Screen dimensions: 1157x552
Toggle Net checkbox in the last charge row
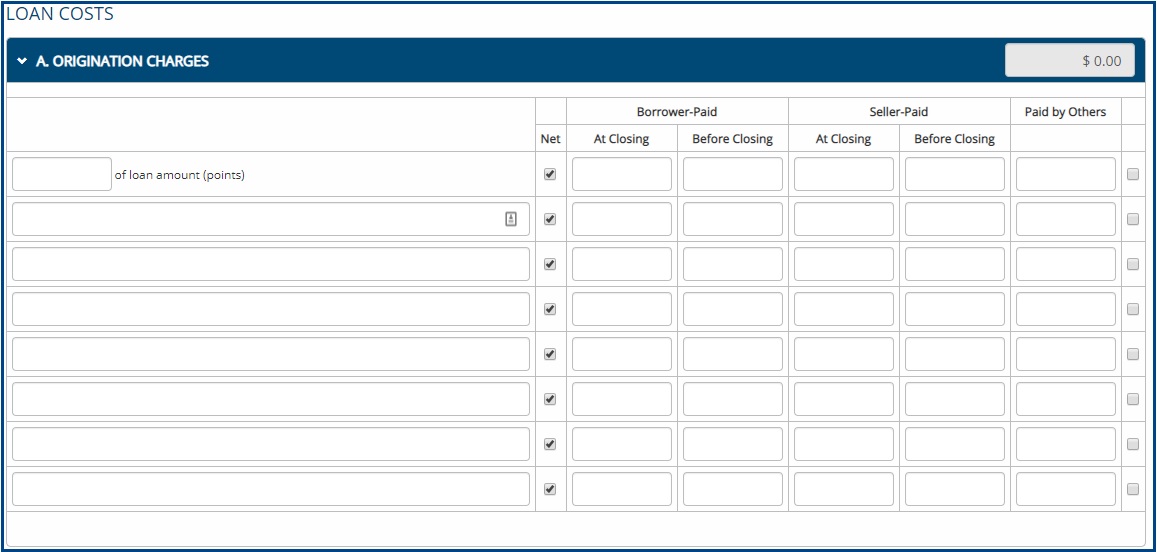coord(550,489)
